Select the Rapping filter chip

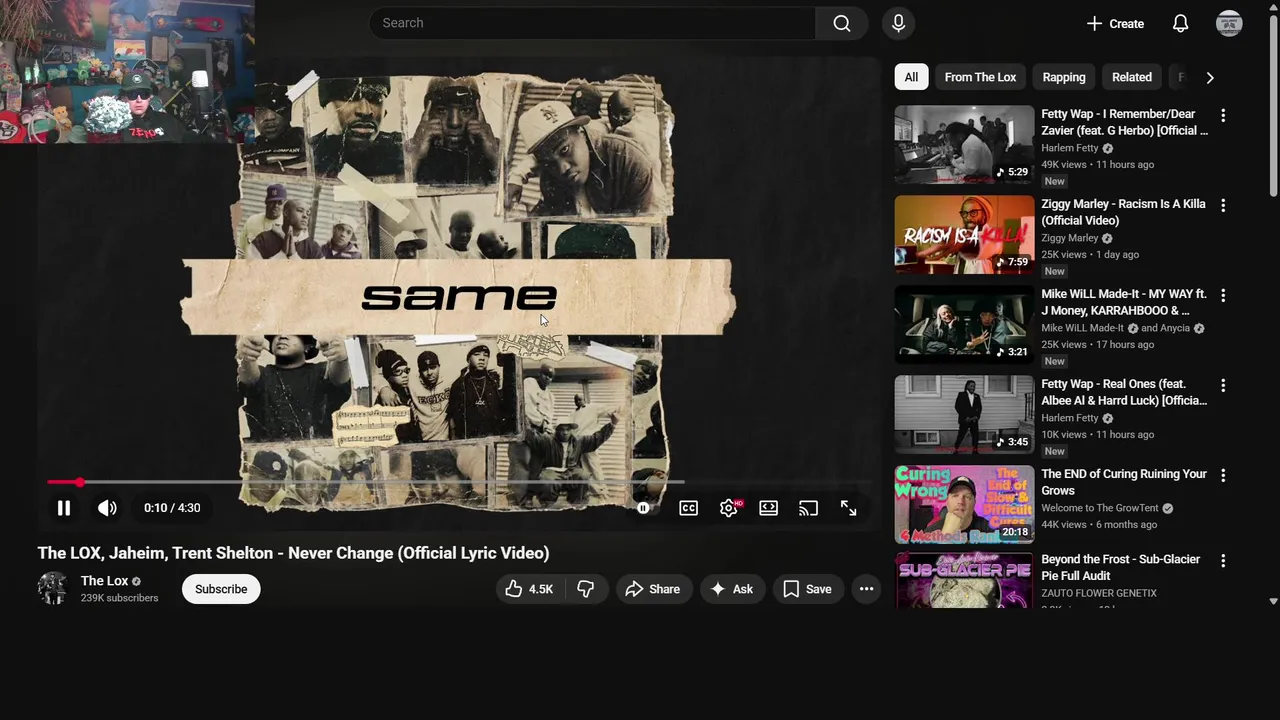1064,77
